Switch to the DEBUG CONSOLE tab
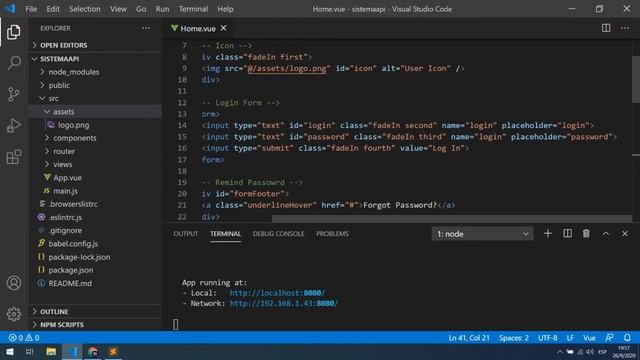 (x=278, y=233)
